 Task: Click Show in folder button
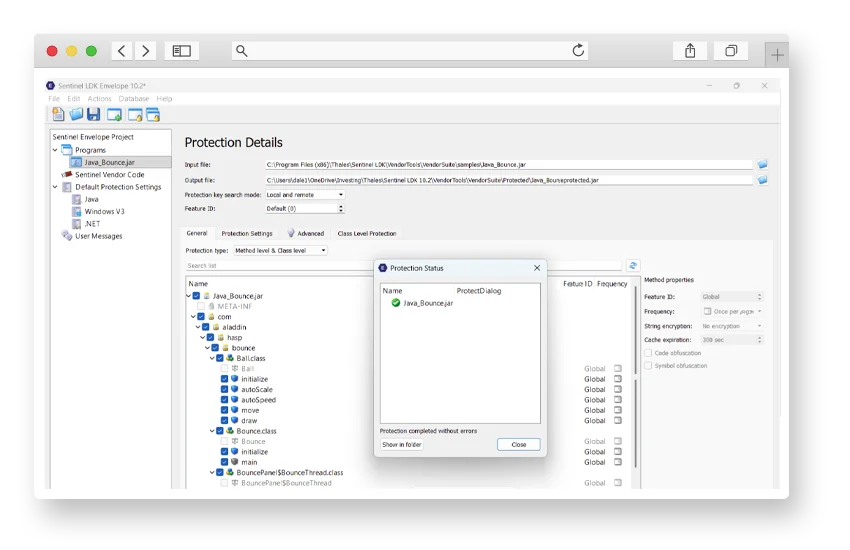402,444
